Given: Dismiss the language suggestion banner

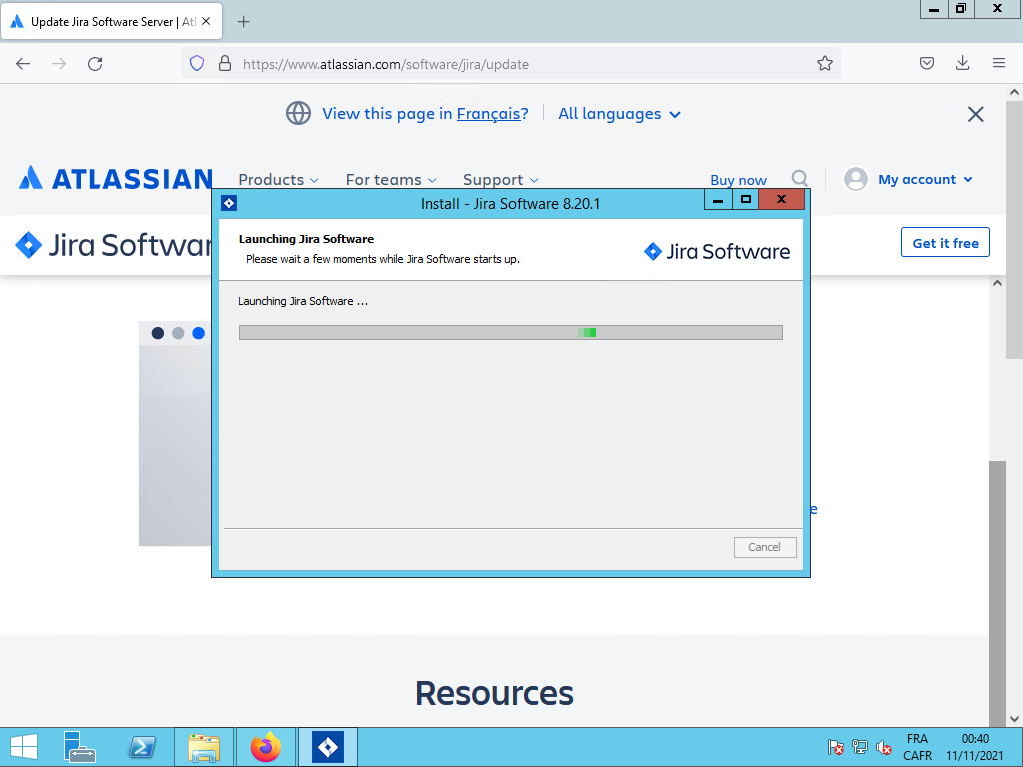Looking at the screenshot, I should (x=976, y=114).
